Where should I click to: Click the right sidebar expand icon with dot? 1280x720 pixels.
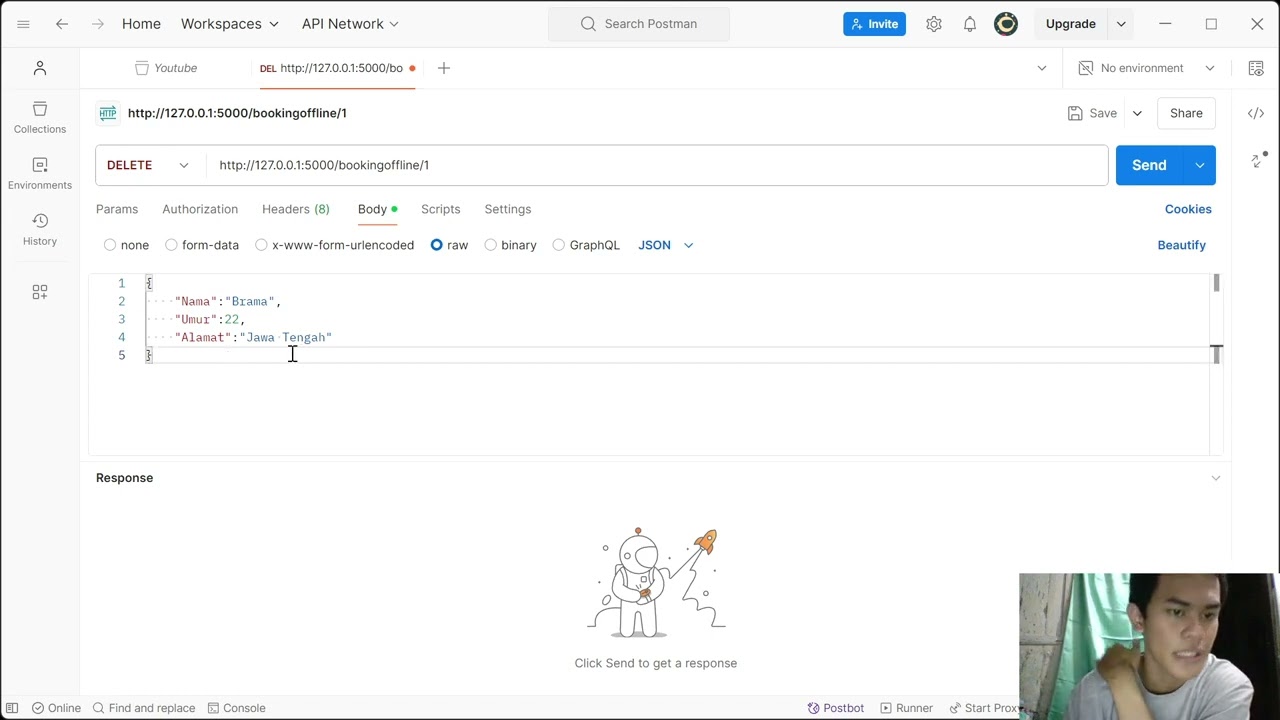(x=1258, y=160)
